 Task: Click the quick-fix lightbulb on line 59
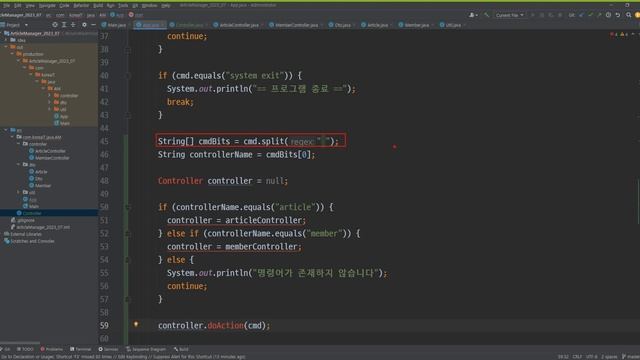136,324
